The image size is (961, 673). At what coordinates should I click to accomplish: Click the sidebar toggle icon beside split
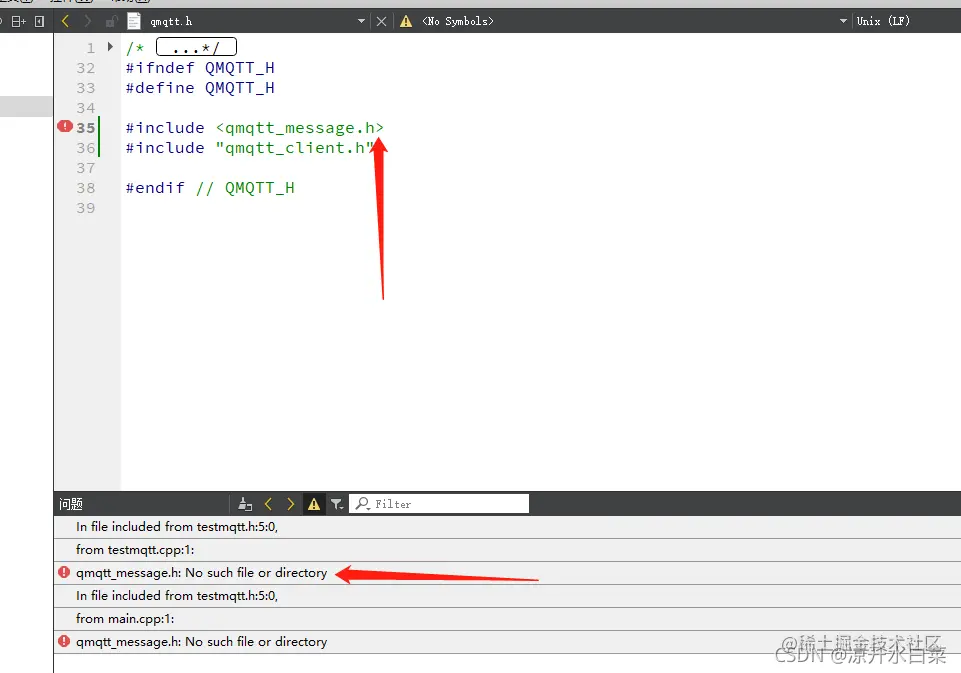(40, 21)
